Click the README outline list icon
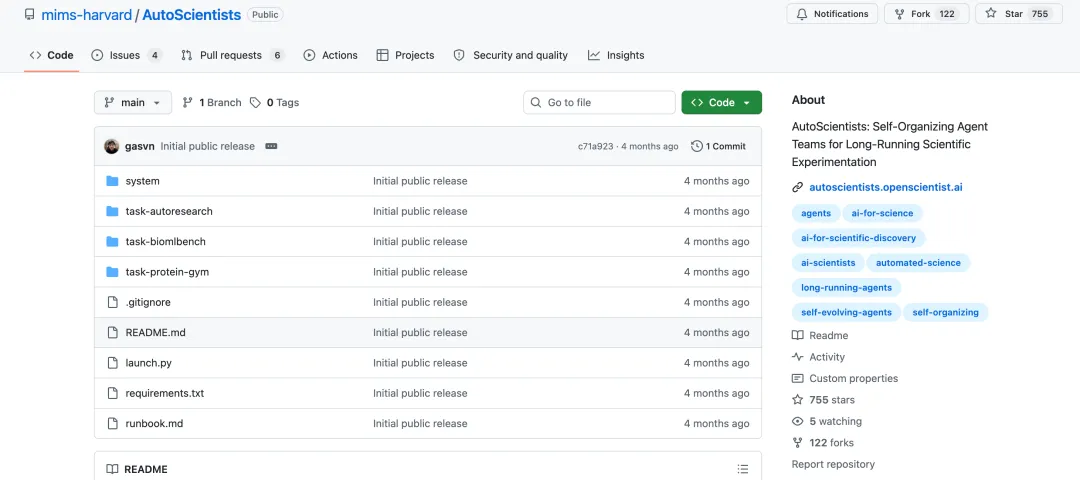 click(742, 469)
